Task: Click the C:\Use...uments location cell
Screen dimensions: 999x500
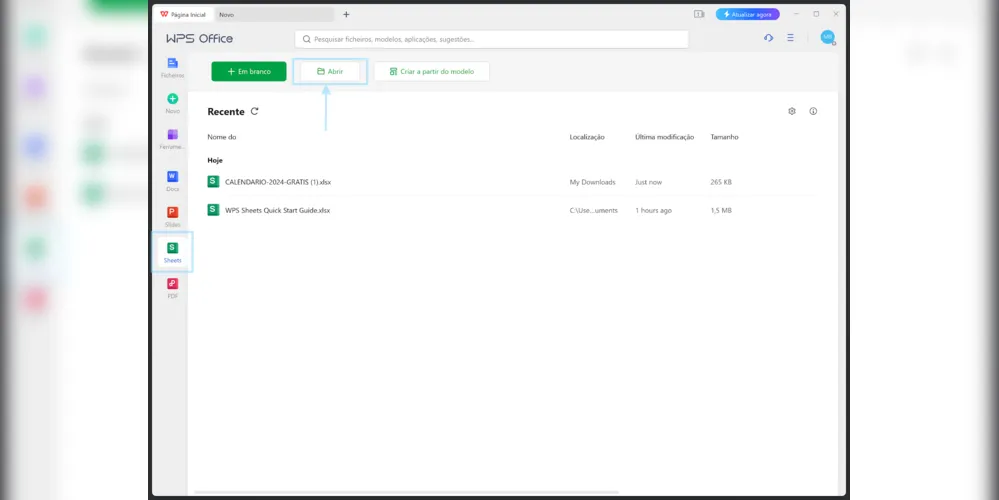Action: click(593, 210)
